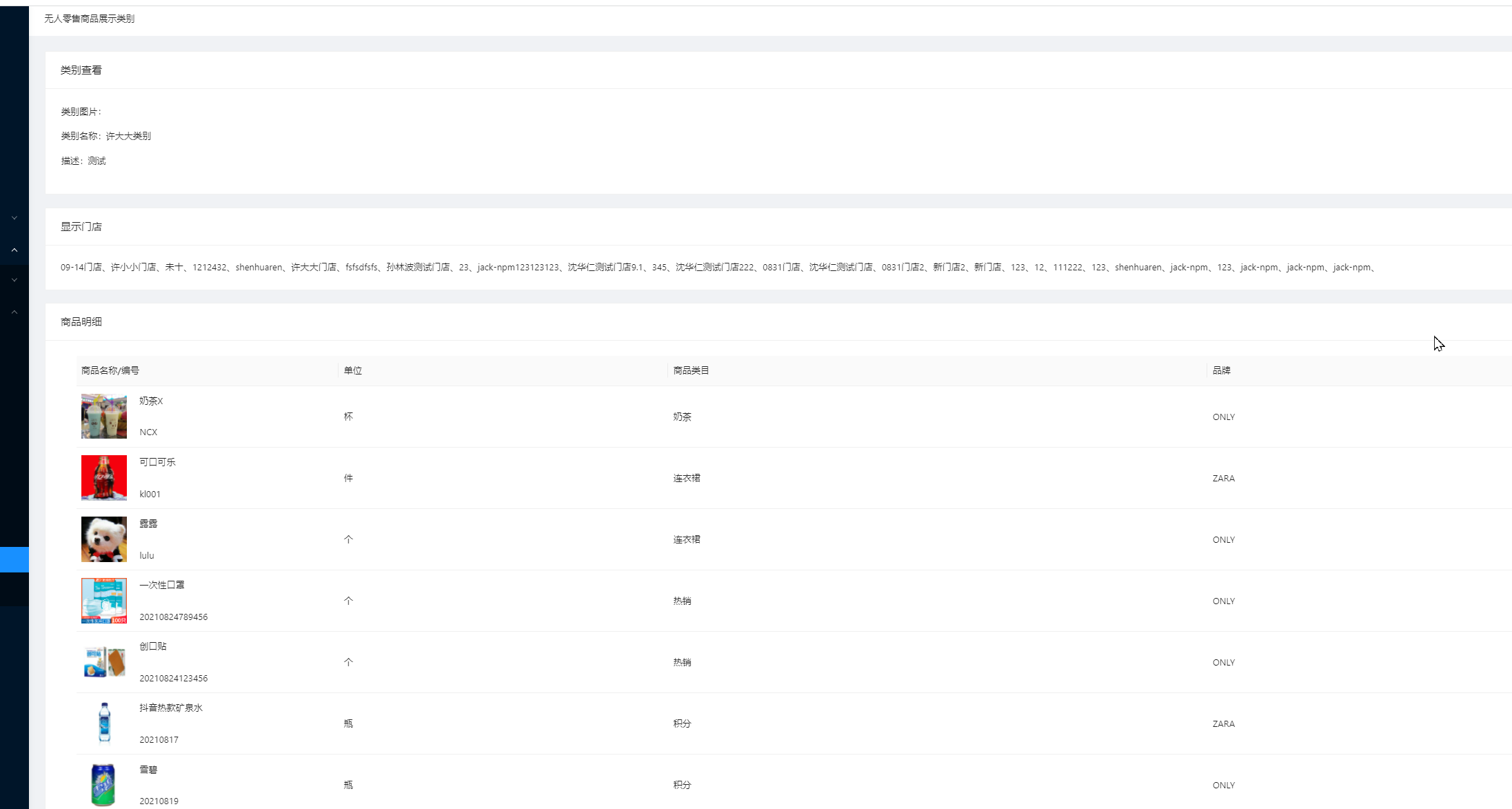The width and height of the screenshot is (1512, 809).
Task: Click the 品牌 column header
Action: [x=1222, y=370]
